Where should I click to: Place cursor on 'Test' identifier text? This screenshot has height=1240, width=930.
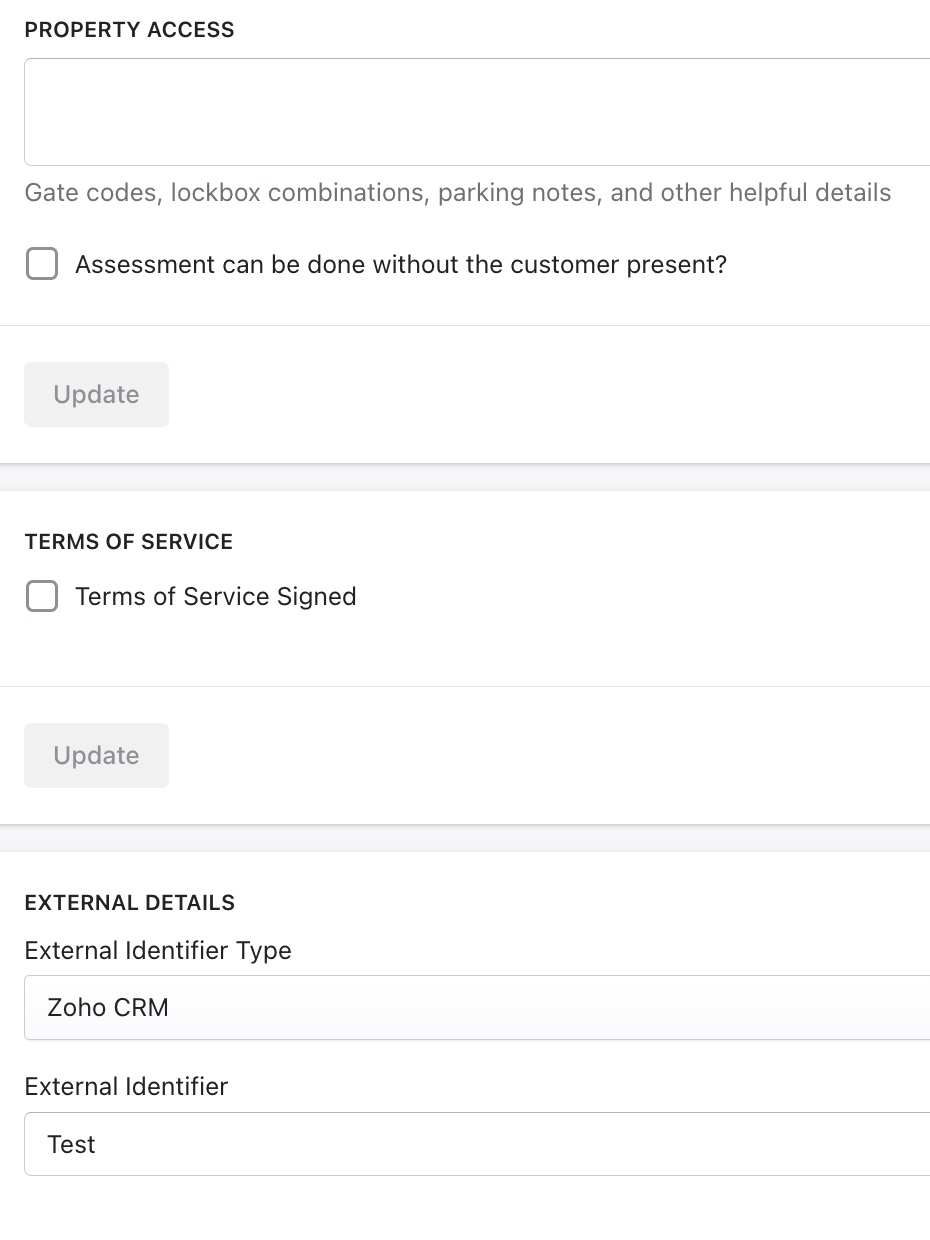(72, 1144)
